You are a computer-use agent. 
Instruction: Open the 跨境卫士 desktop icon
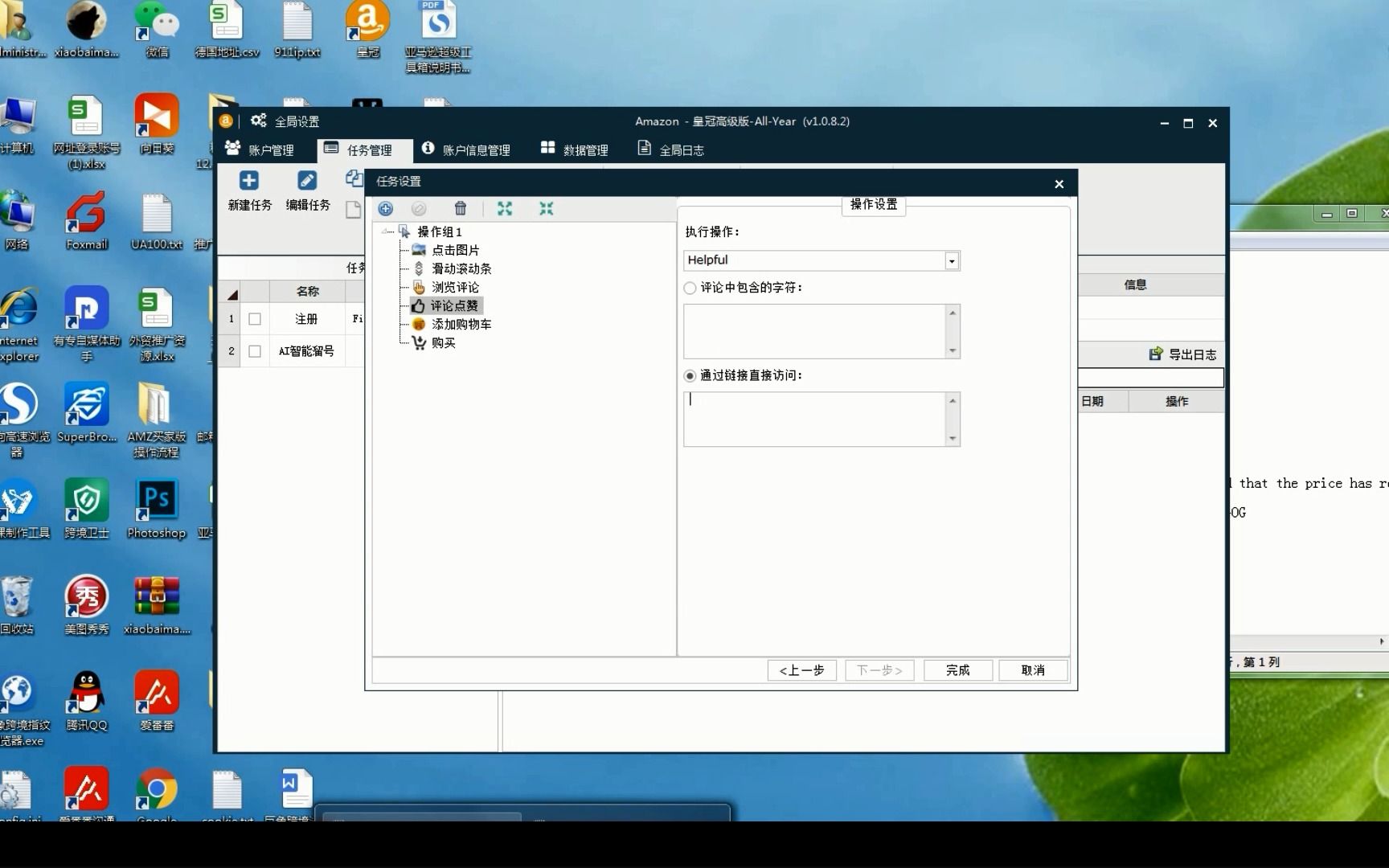tap(86, 510)
